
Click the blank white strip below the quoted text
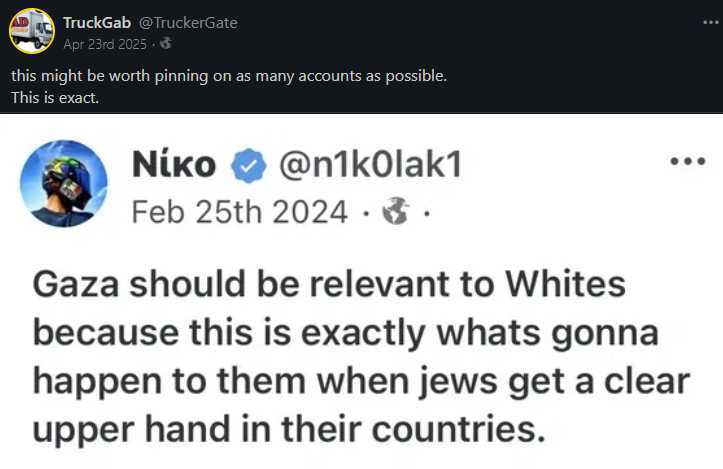[362, 459]
